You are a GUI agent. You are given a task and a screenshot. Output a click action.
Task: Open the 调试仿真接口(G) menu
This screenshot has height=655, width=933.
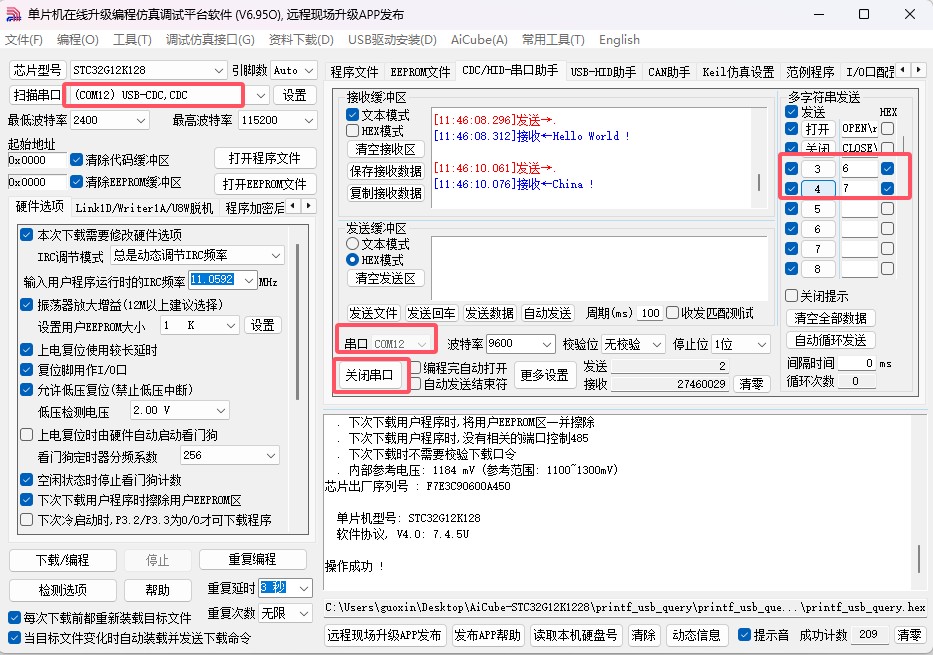210,40
